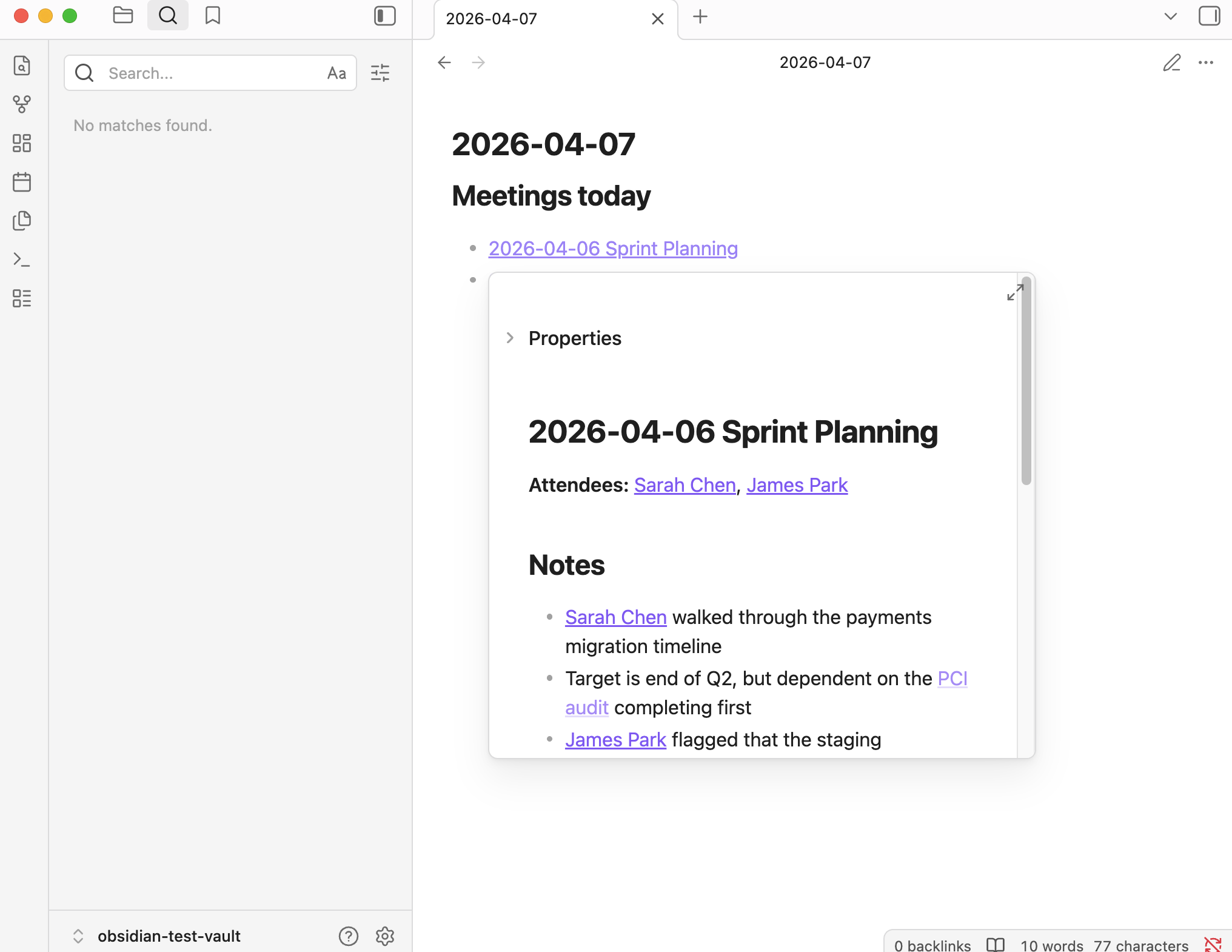The width and height of the screenshot is (1232, 952).
Task: Open search within file
Action: pos(22,67)
